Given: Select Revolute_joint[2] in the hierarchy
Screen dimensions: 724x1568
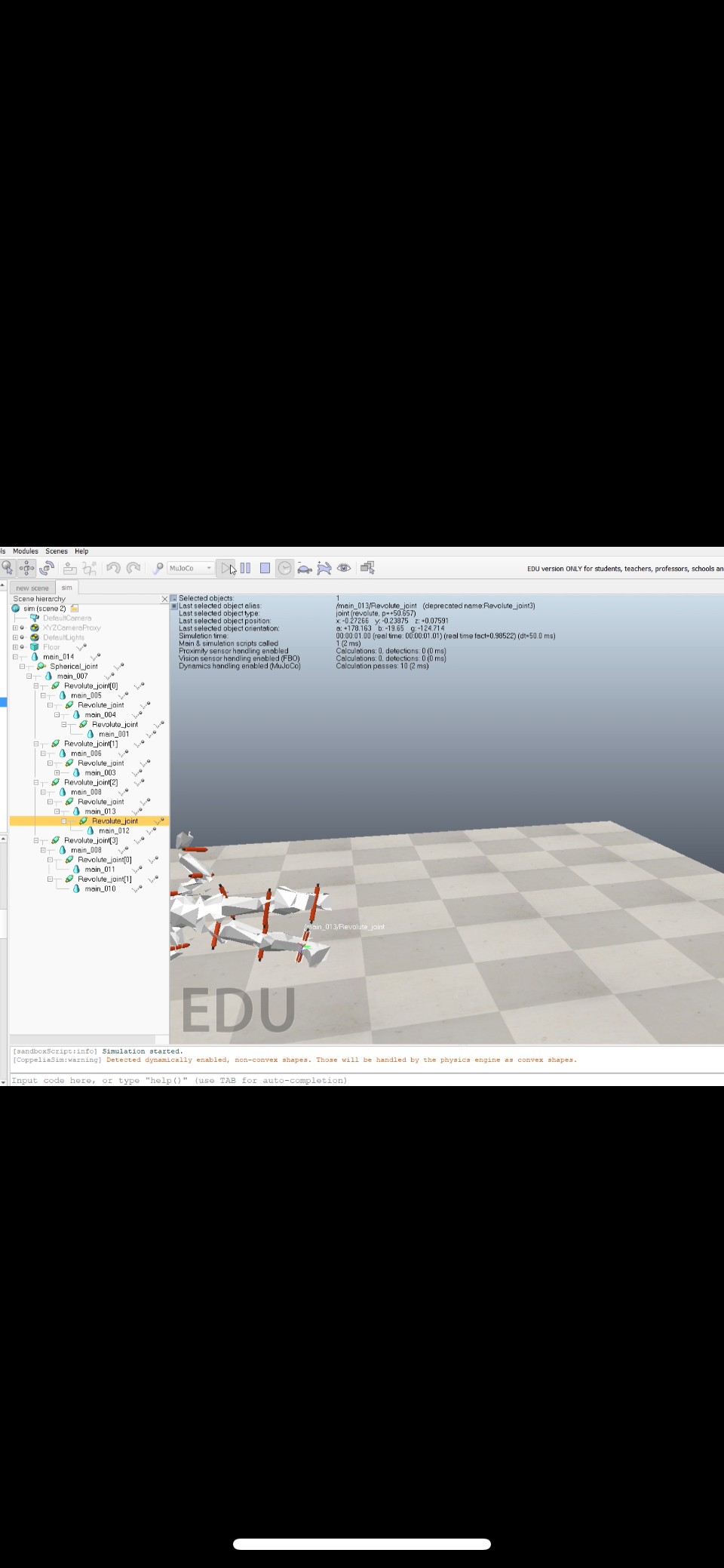Looking at the screenshot, I should point(91,782).
